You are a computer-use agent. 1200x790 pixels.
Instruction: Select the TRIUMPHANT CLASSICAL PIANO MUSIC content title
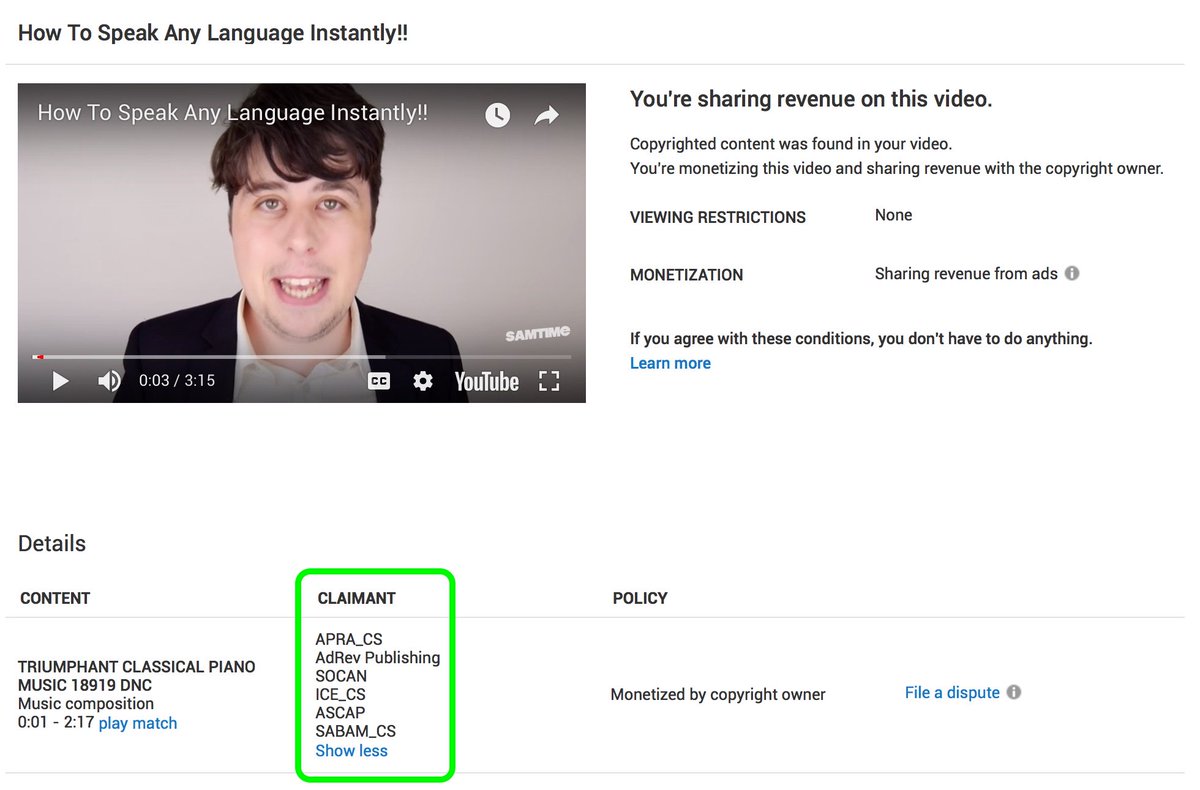click(x=137, y=676)
